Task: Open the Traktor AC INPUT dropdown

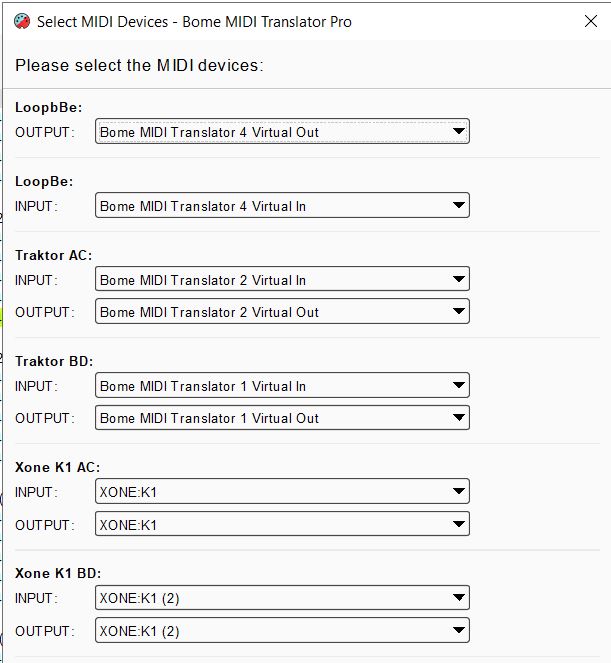Action: [x=281, y=280]
